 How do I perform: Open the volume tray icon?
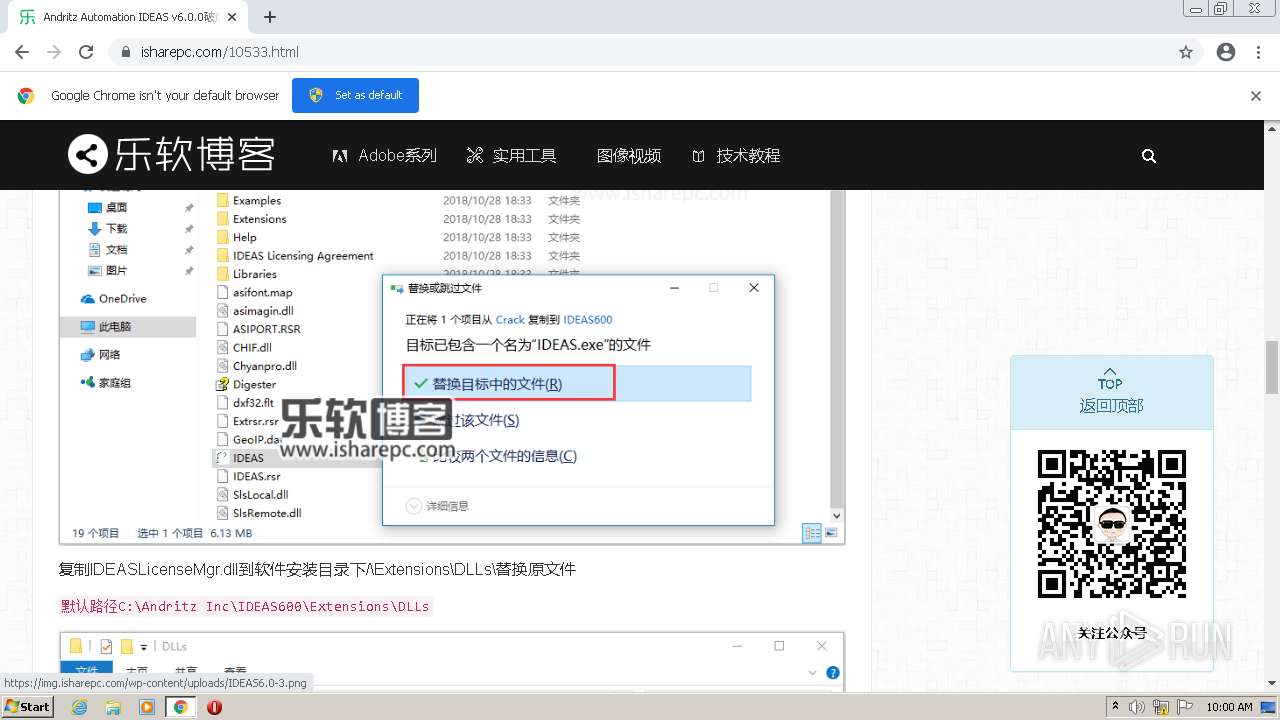[x=1137, y=707]
